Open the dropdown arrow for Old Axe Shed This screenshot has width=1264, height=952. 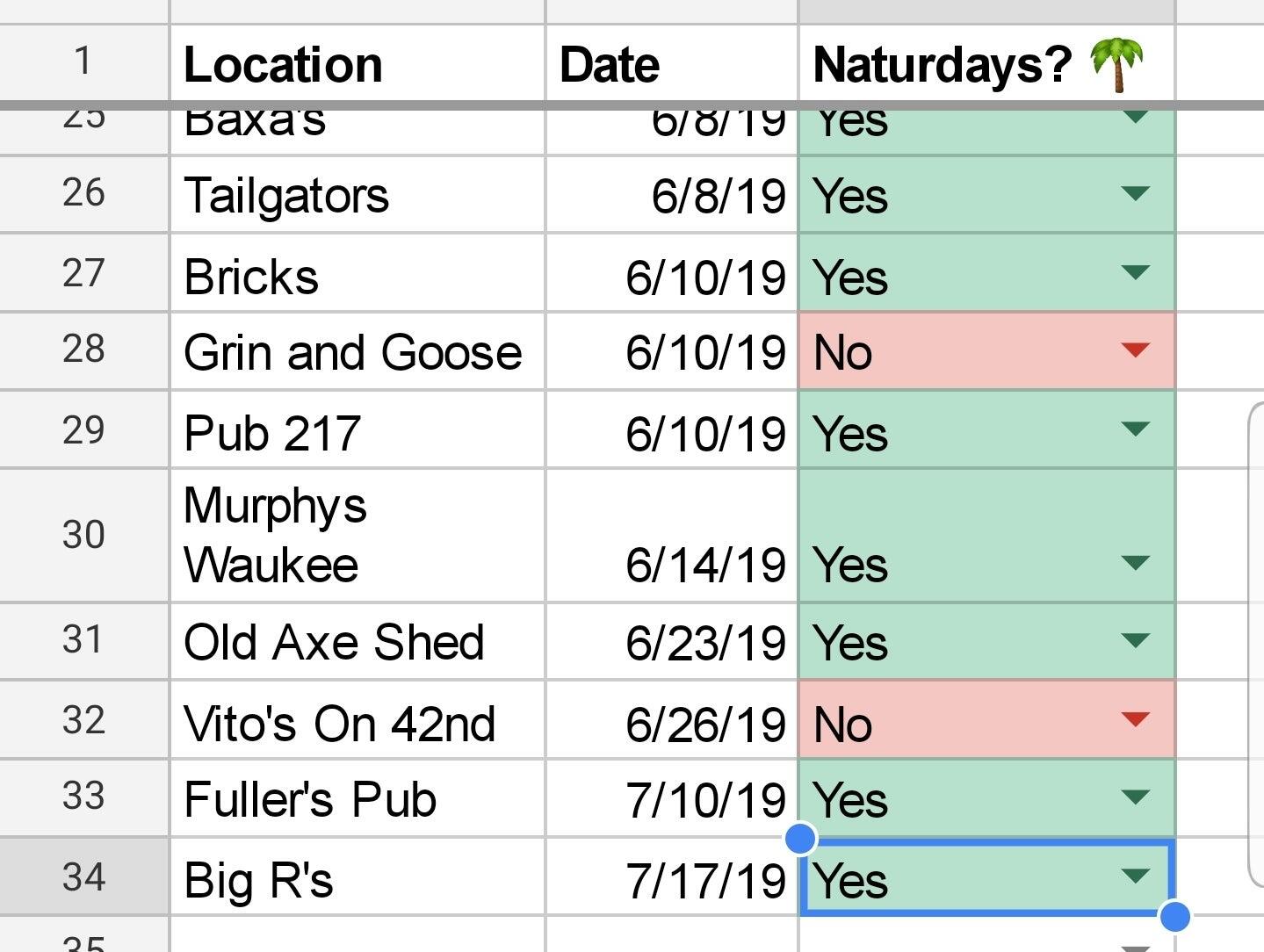tap(1136, 640)
